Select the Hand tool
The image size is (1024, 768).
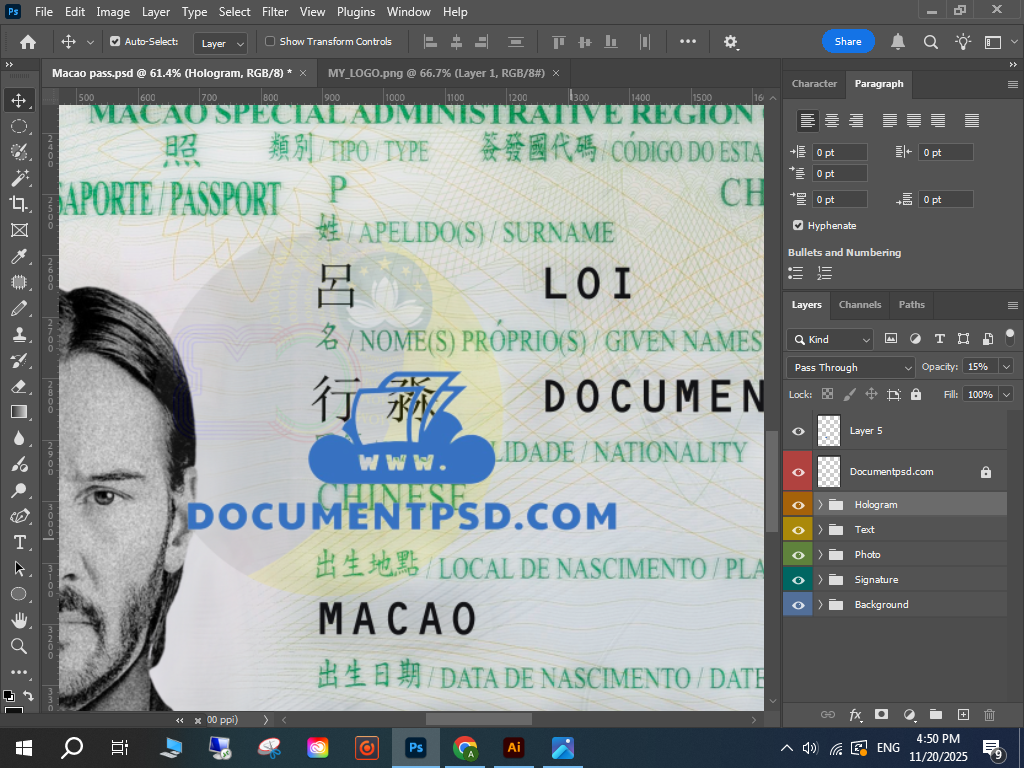[19, 620]
